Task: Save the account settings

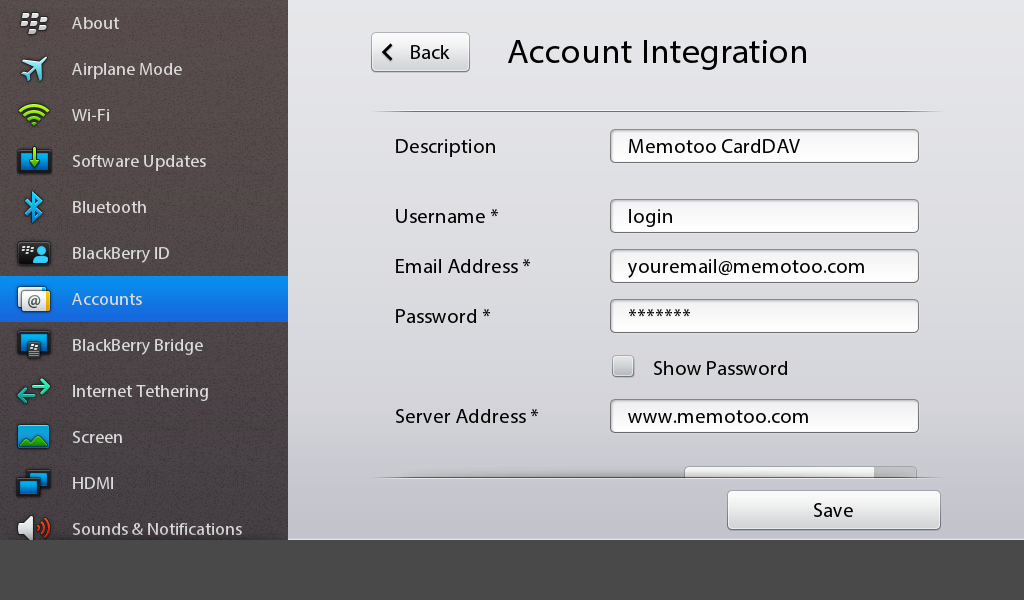Action: click(x=834, y=510)
